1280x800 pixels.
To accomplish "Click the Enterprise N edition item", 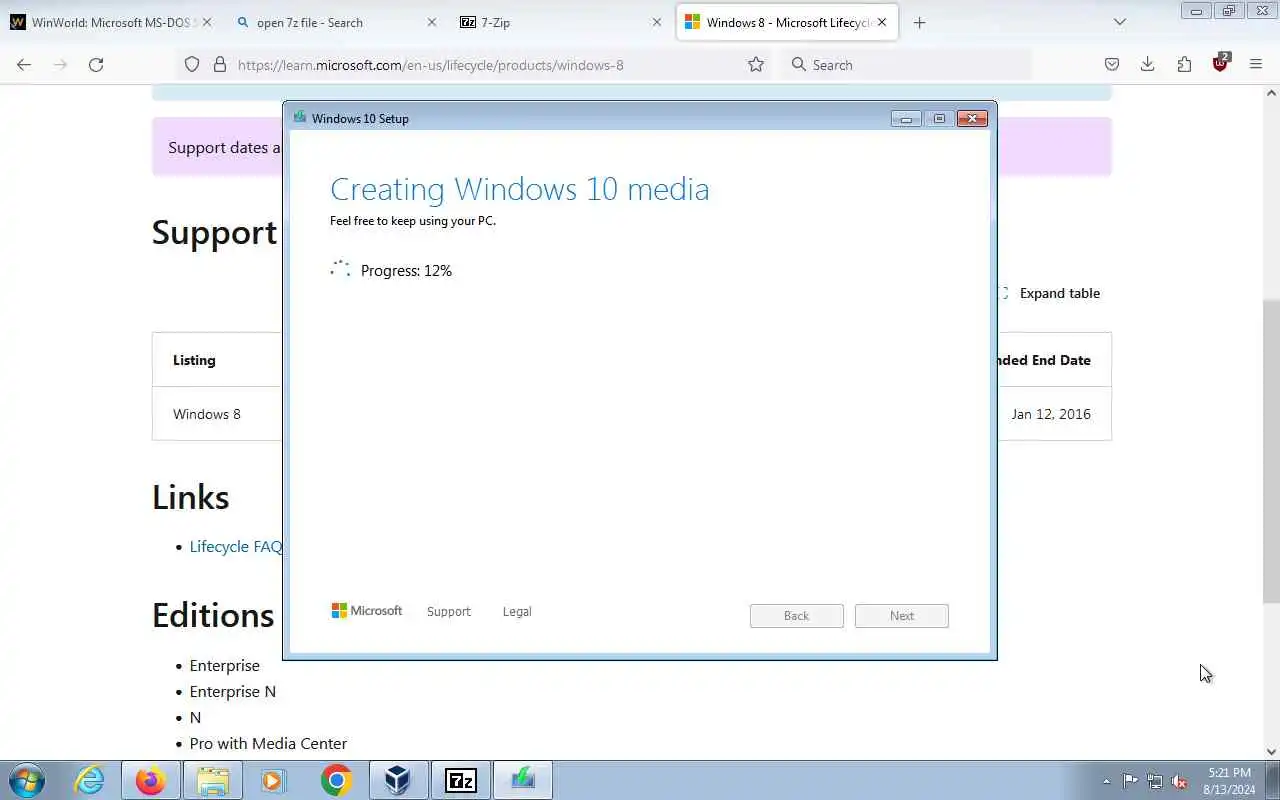I will click(x=233, y=691).
